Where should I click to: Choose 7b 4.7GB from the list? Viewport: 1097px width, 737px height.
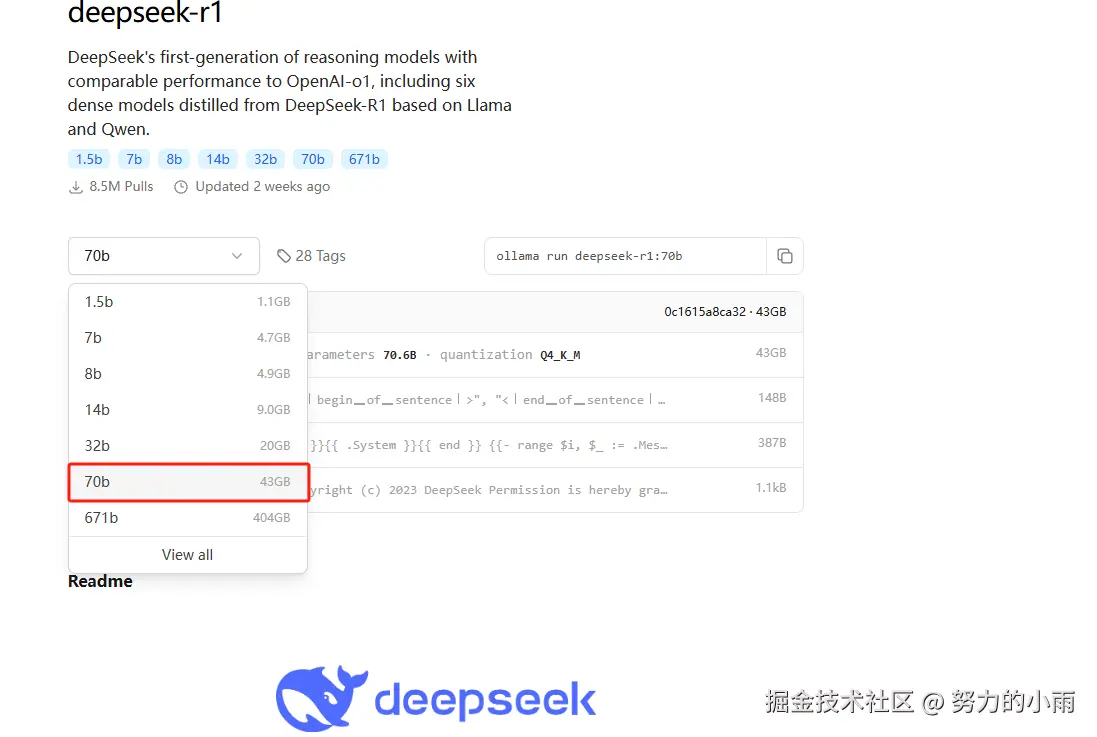pos(187,337)
